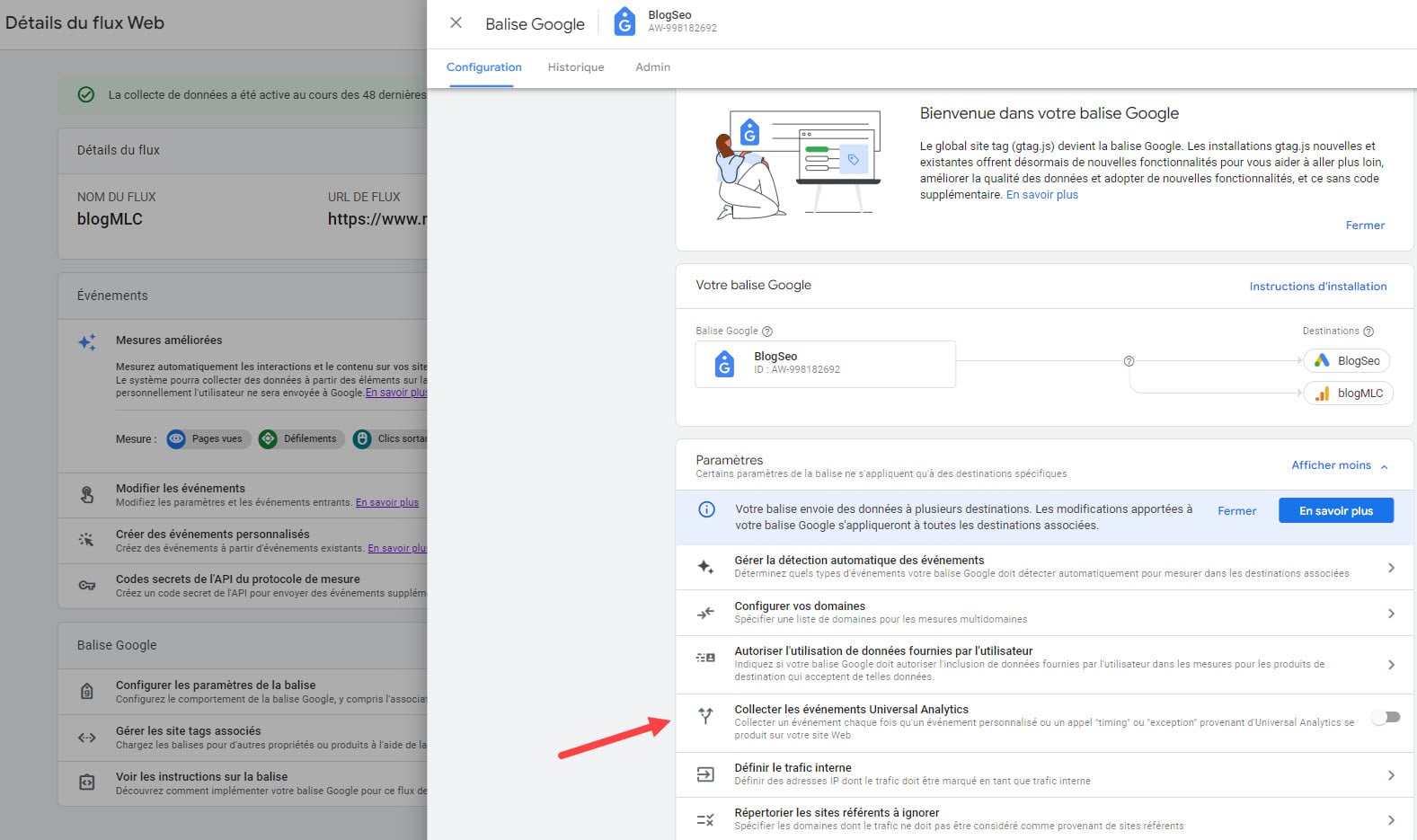Click the Défilements green compass icon
Image resolution: width=1417 pixels, height=840 pixels.
[268, 439]
